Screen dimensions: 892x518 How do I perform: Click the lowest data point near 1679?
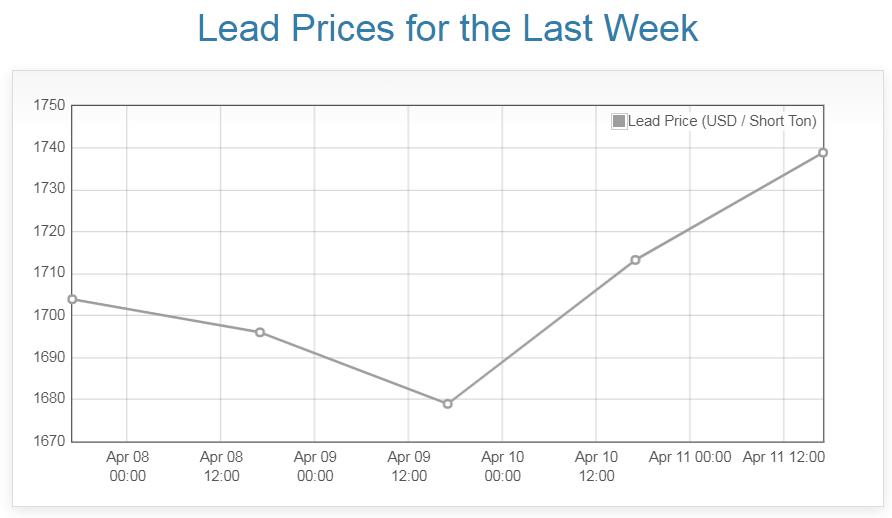click(448, 404)
